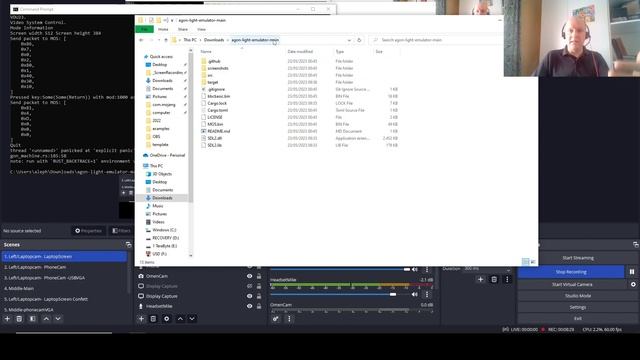Open the Filters button above Scenes
The image size is (640, 360).
pyautogui.click(x=121, y=231)
